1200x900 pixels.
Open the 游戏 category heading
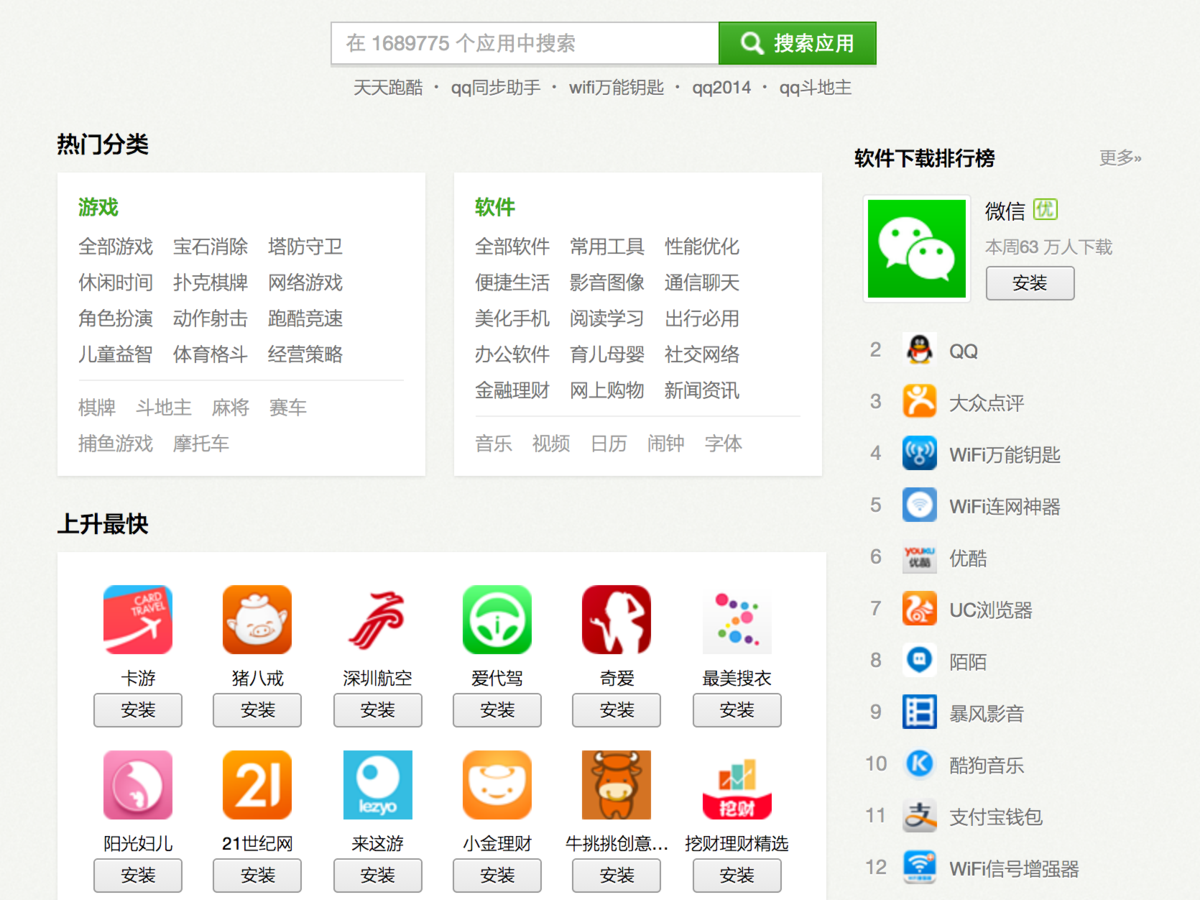click(98, 207)
